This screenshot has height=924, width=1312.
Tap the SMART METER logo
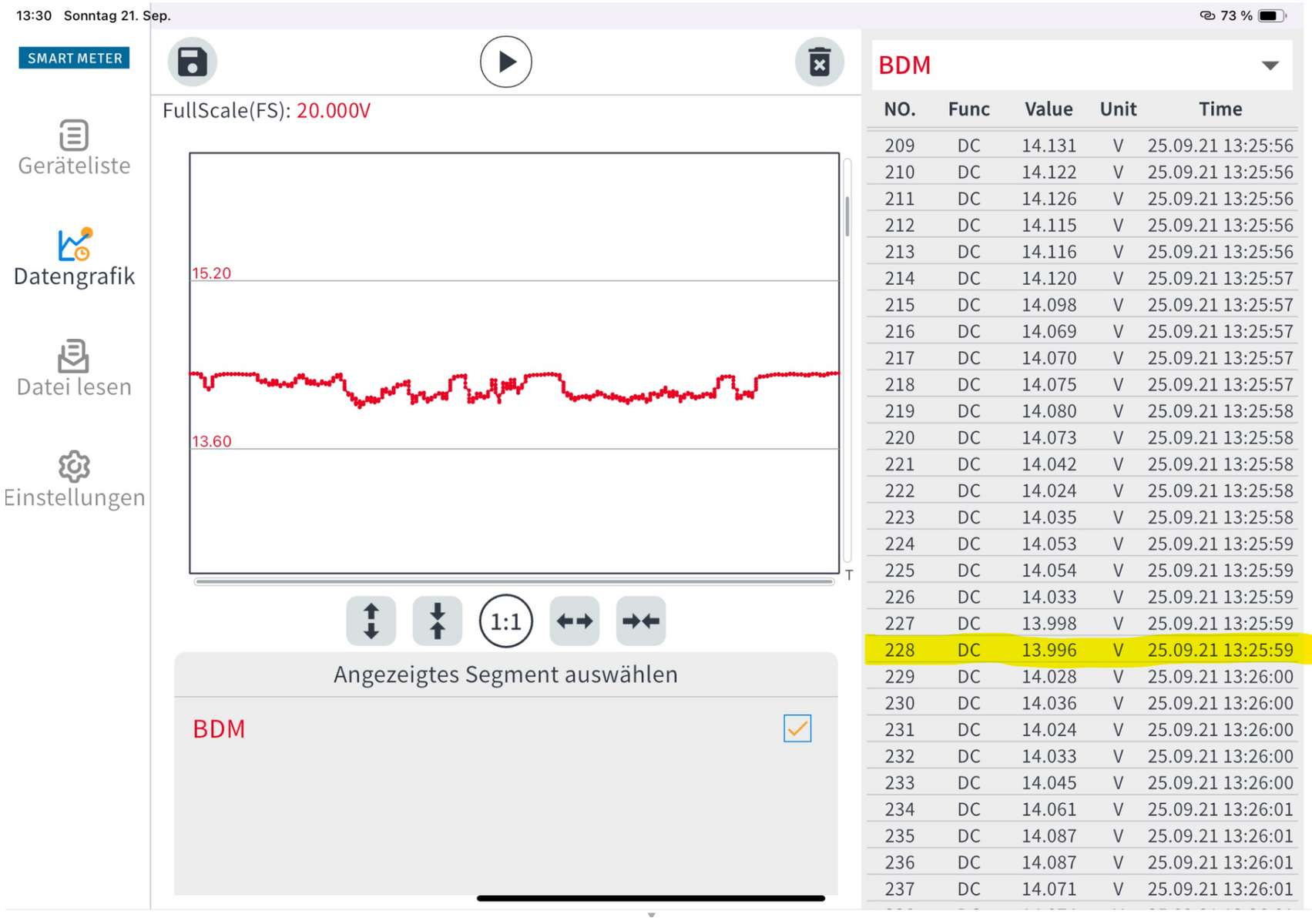[74, 59]
